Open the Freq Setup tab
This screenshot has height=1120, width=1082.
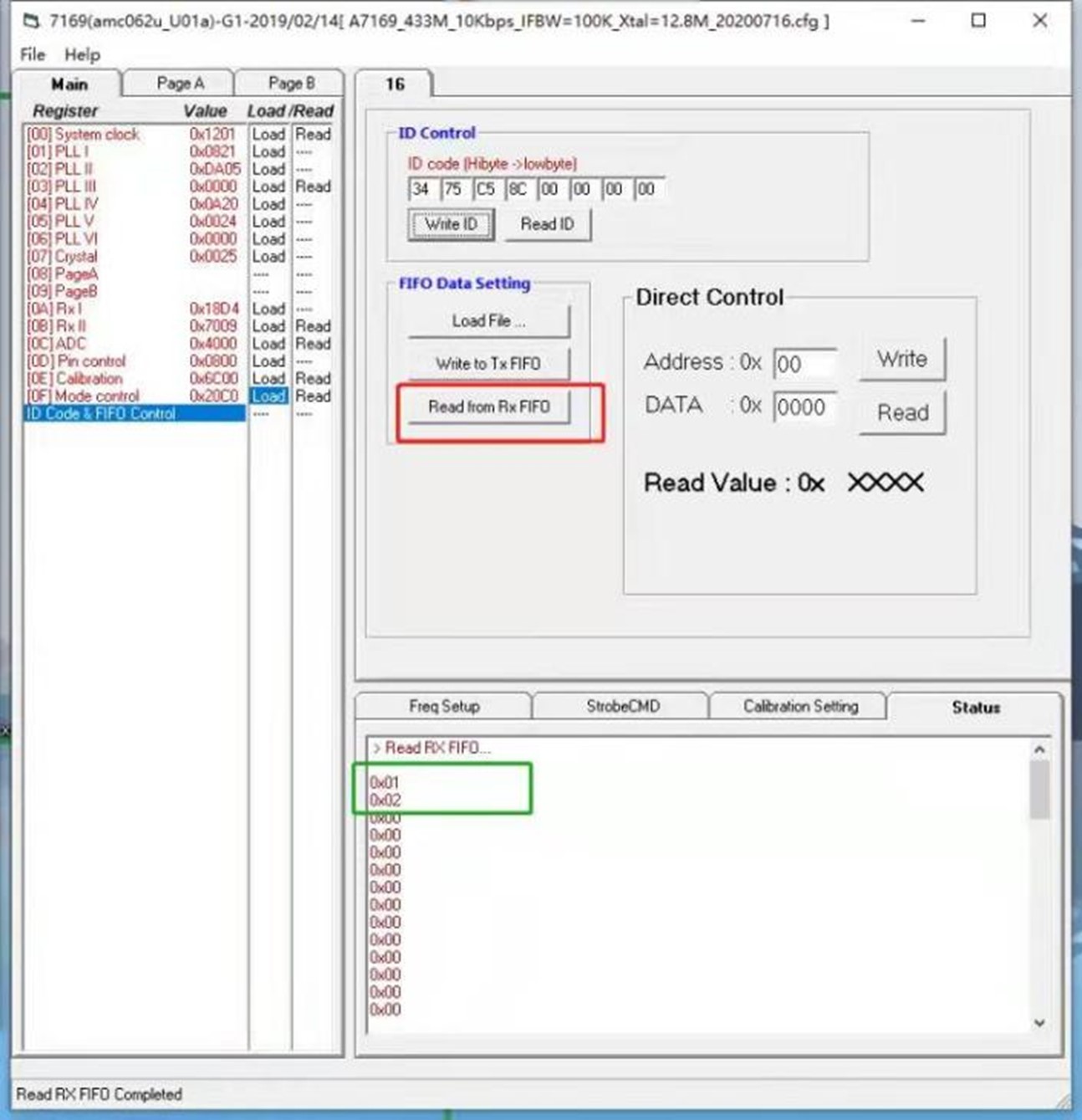[x=444, y=707]
